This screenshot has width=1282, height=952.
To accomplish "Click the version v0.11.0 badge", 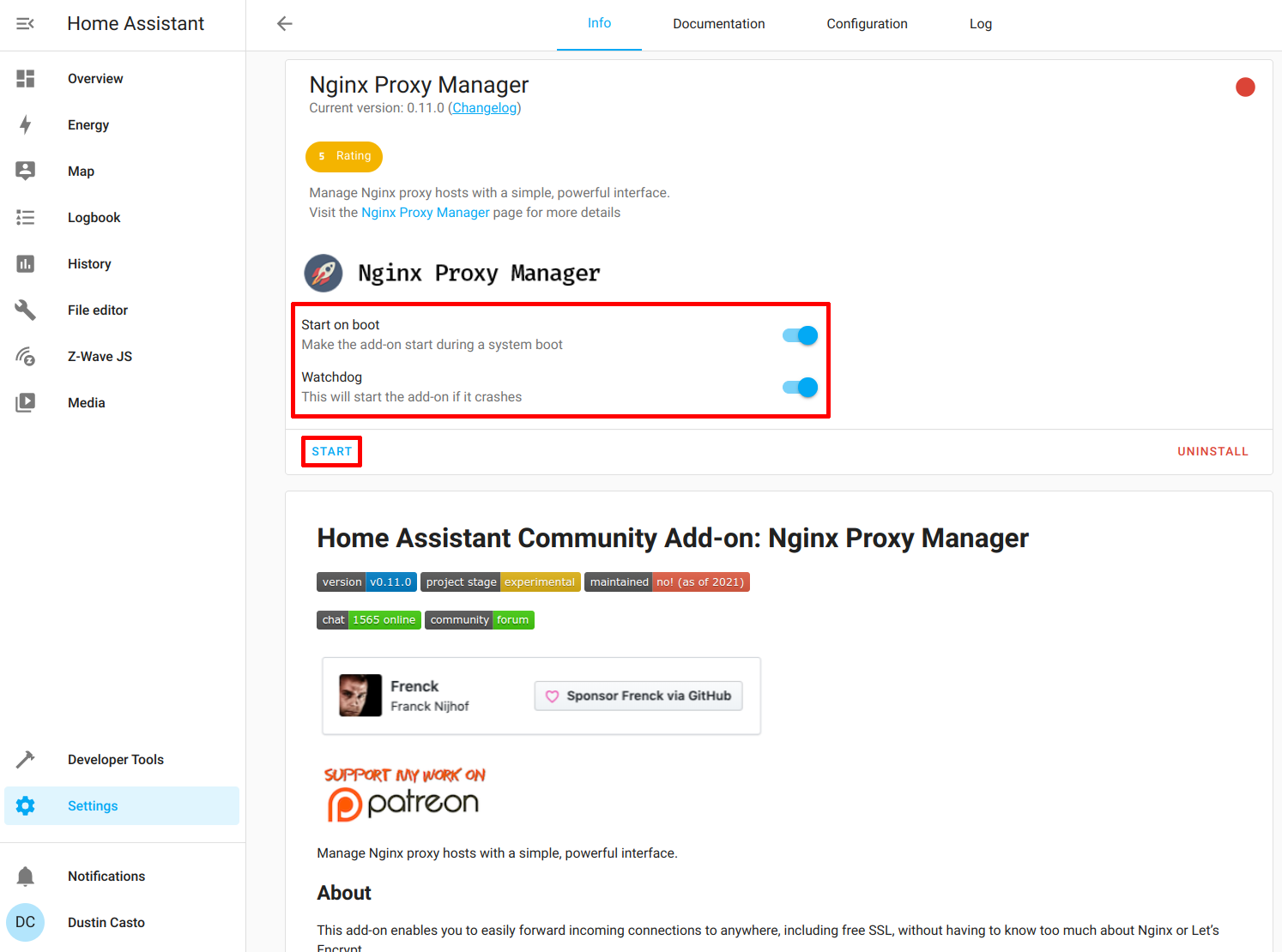I will pos(366,582).
